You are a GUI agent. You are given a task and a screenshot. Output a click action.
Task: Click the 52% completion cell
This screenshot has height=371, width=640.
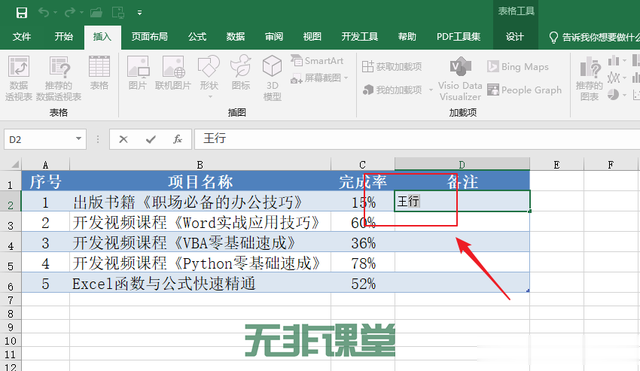click(x=362, y=283)
